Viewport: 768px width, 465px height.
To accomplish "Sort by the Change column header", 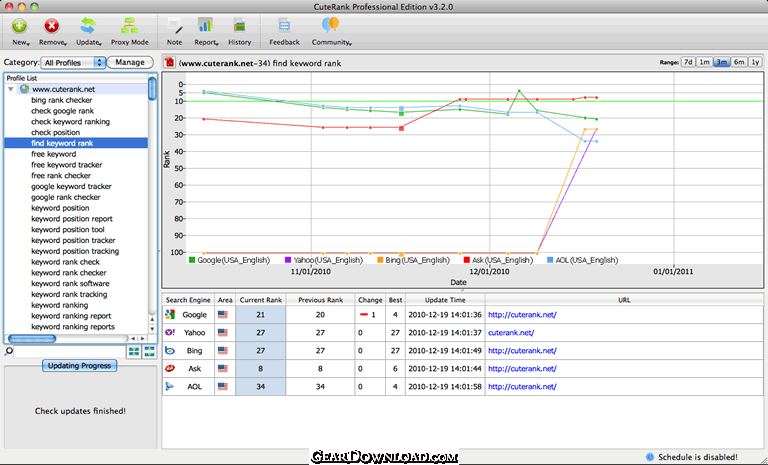I will 370,300.
